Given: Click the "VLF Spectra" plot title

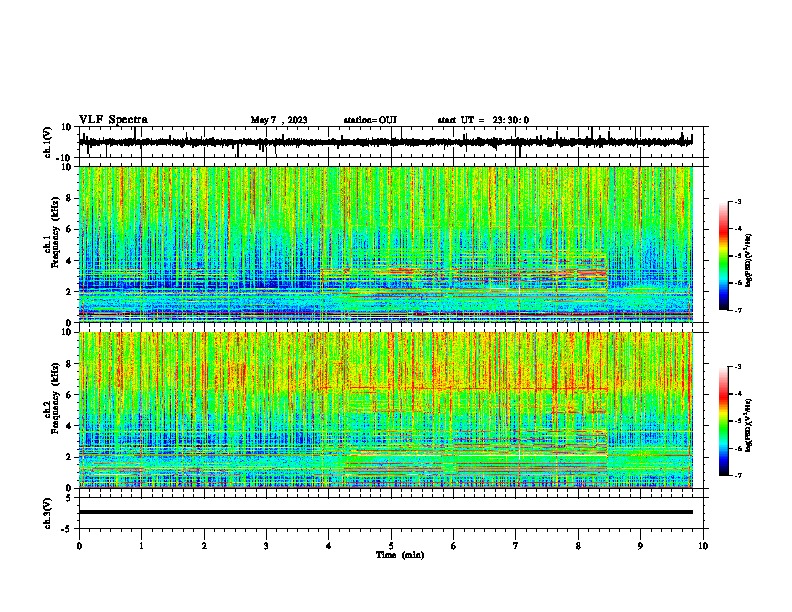Looking at the screenshot, I should pyautogui.click(x=114, y=120).
